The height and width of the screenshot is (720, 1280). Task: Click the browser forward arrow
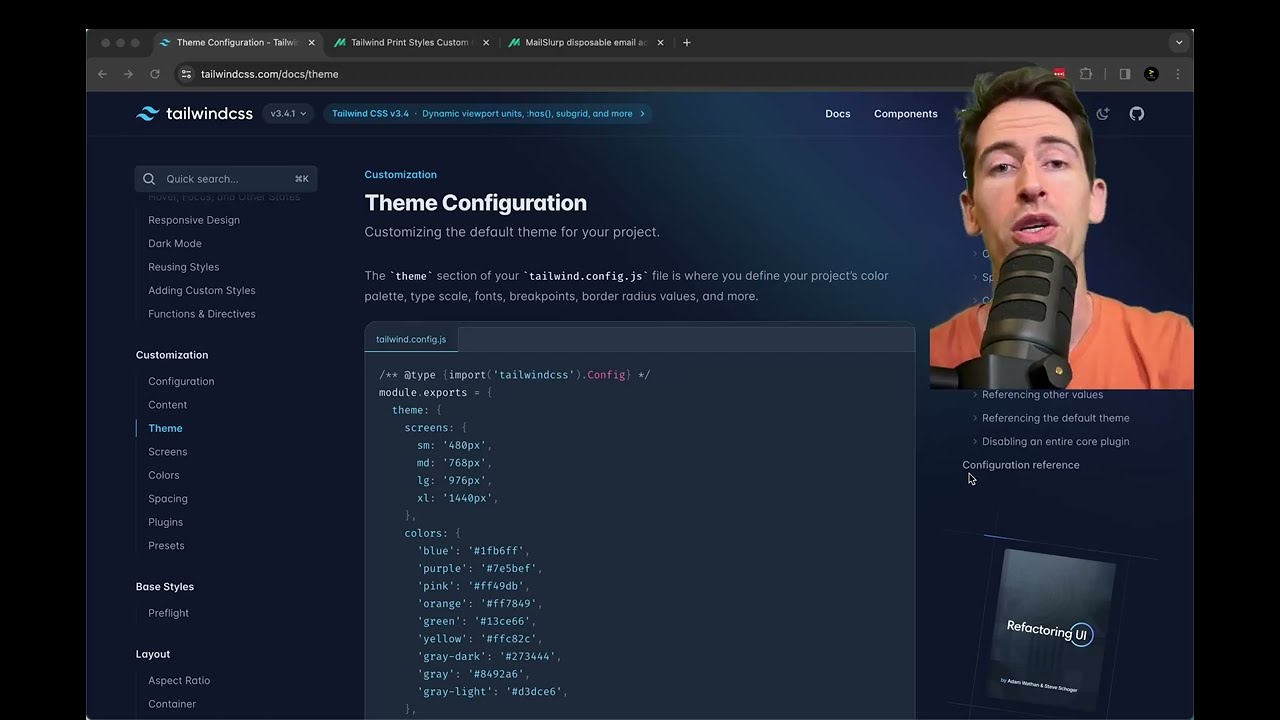[x=128, y=74]
